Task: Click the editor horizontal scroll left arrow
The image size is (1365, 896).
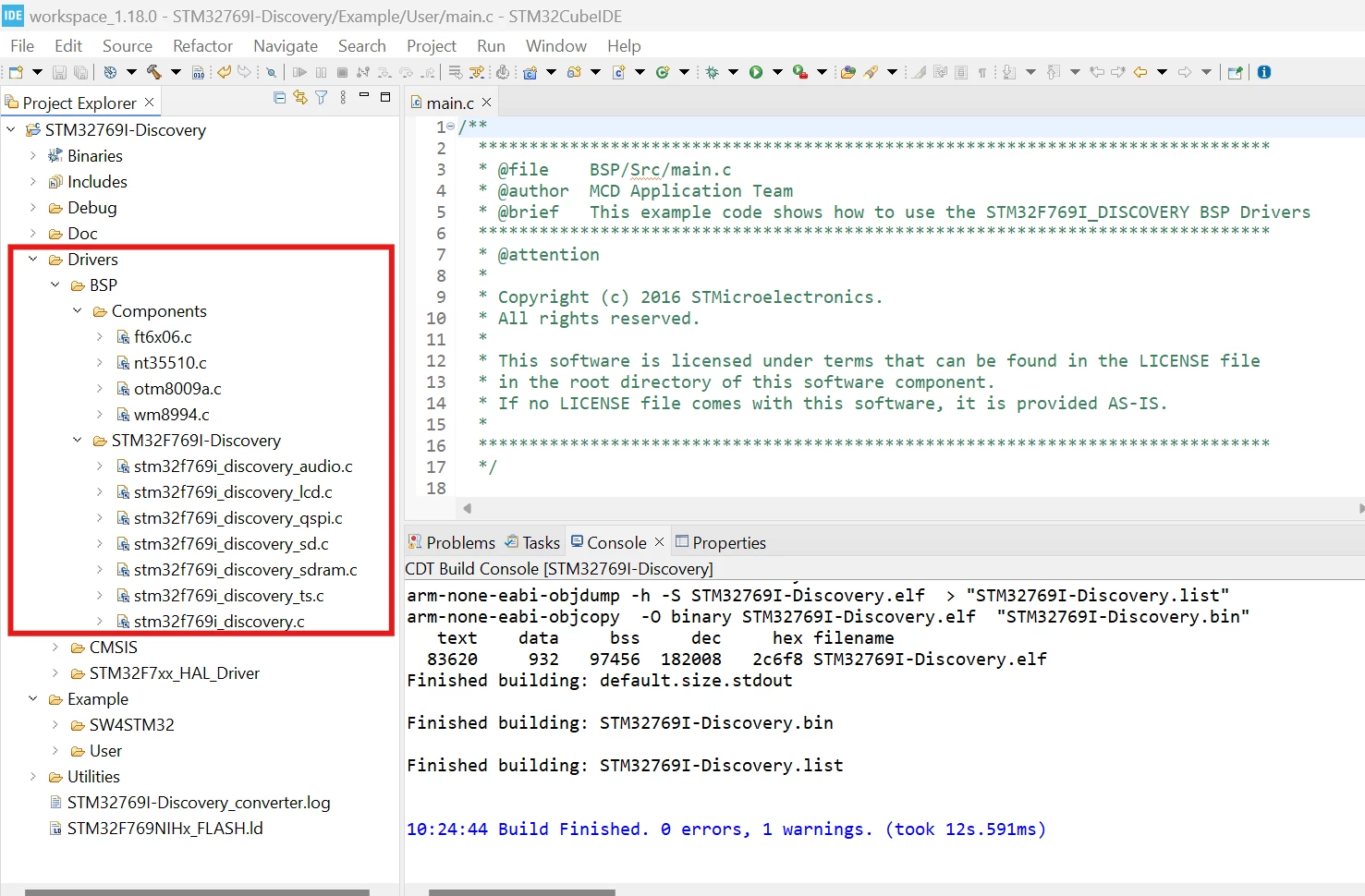Action: [x=467, y=508]
